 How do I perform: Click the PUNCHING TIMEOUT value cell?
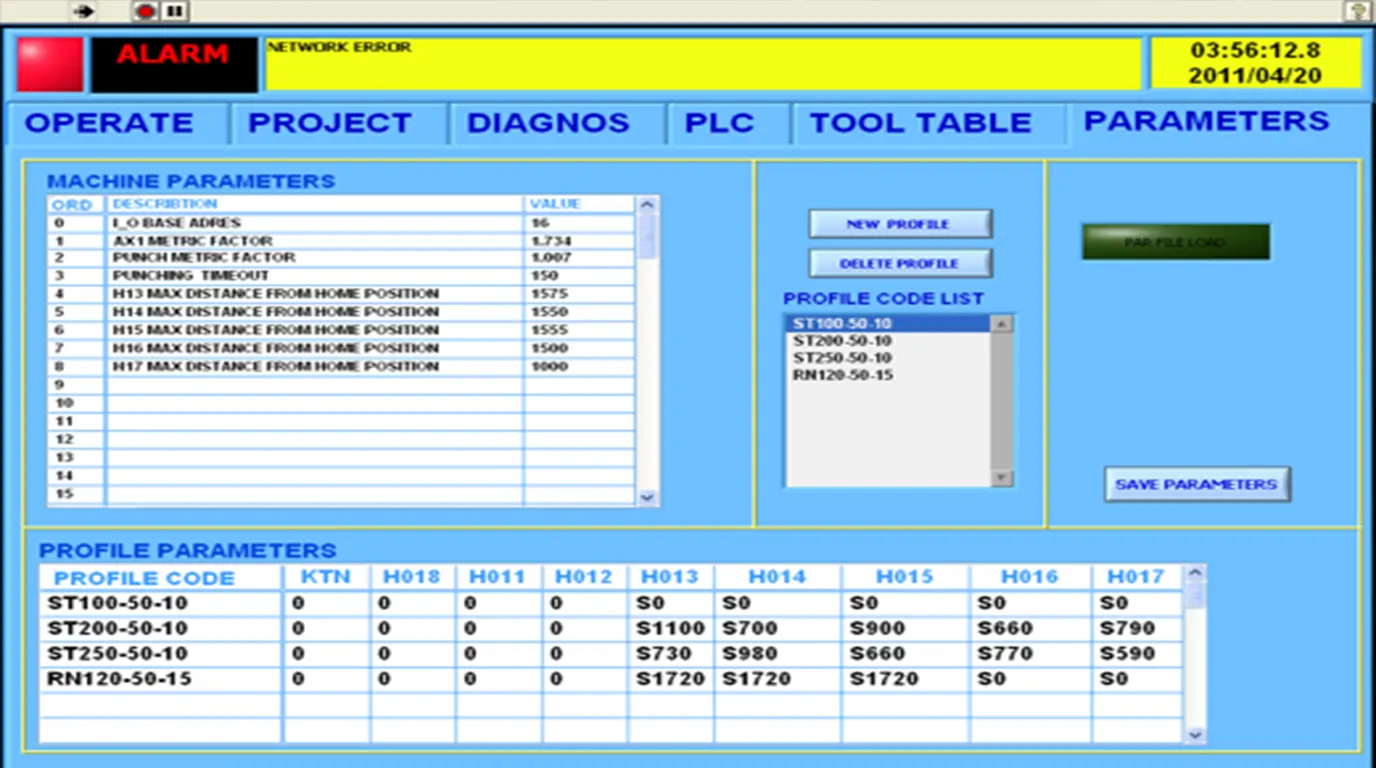coord(578,276)
